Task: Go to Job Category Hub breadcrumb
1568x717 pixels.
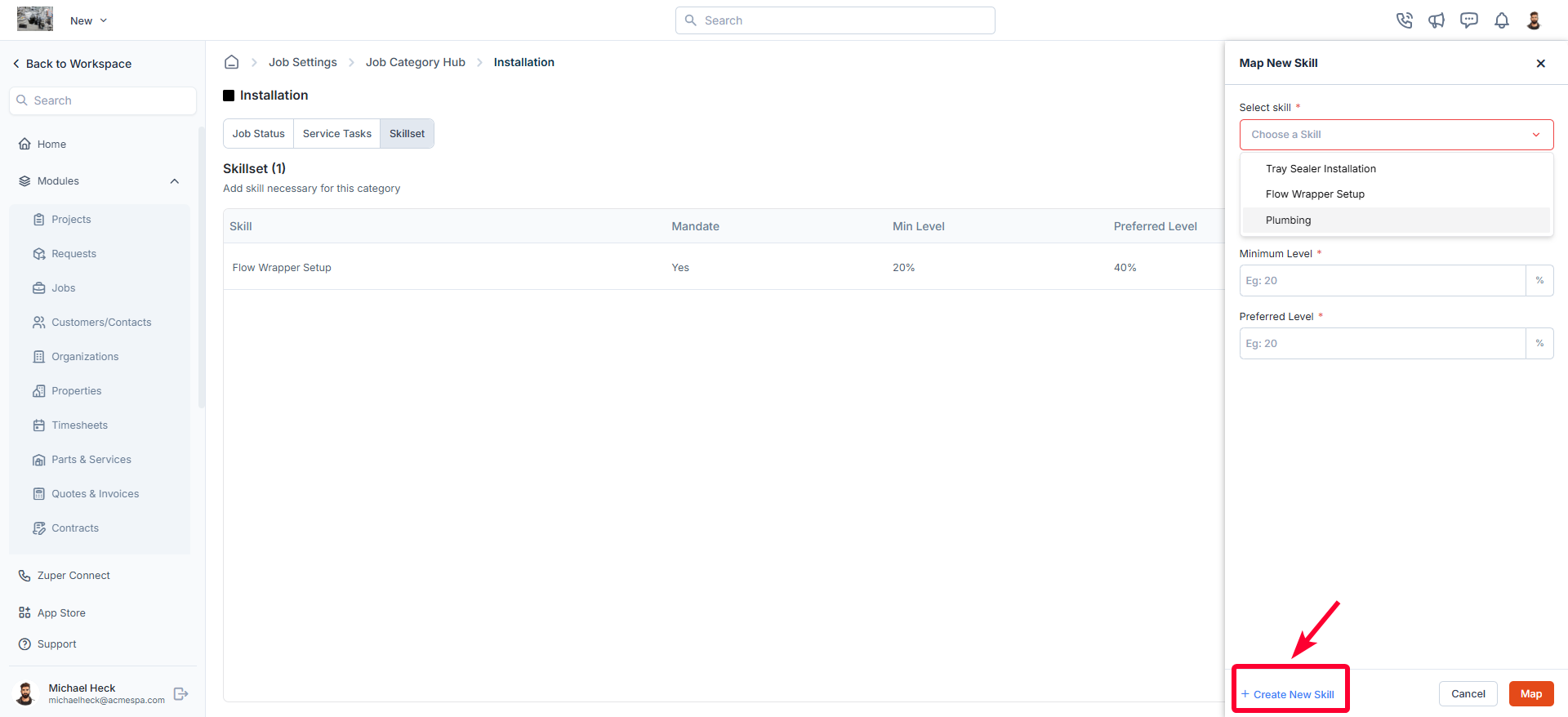Action: [416, 62]
